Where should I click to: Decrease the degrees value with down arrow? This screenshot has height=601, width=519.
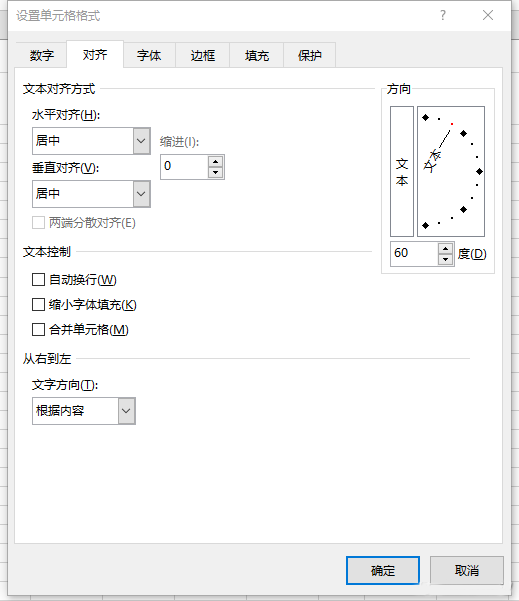(445, 259)
